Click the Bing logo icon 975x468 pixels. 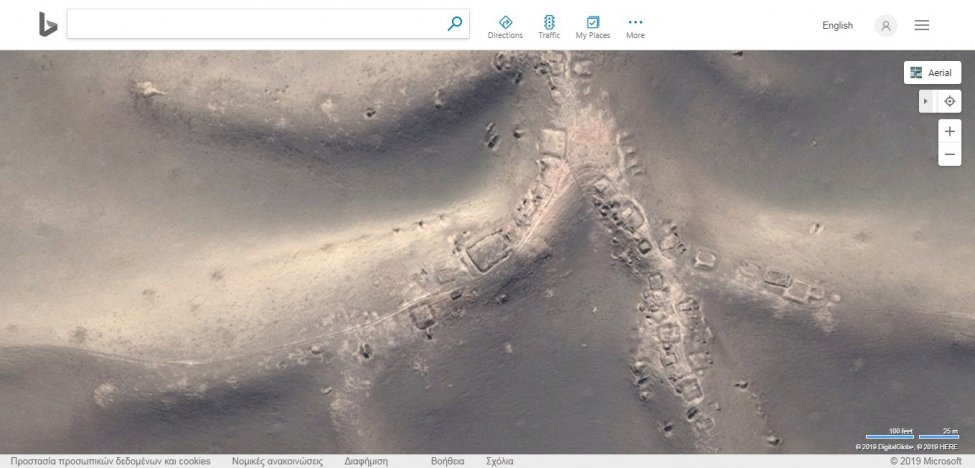[48, 24]
